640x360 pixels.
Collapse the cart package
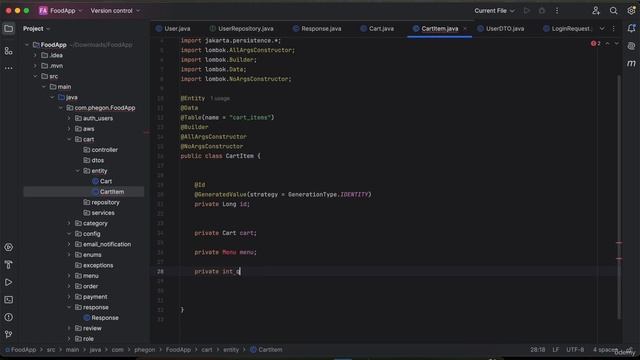69,139
